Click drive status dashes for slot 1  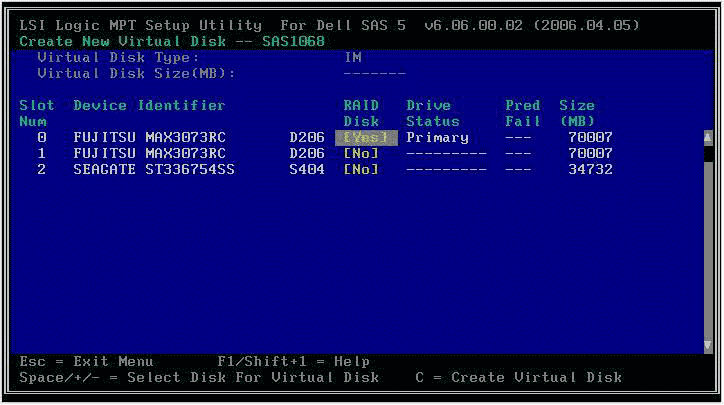(x=446, y=153)
